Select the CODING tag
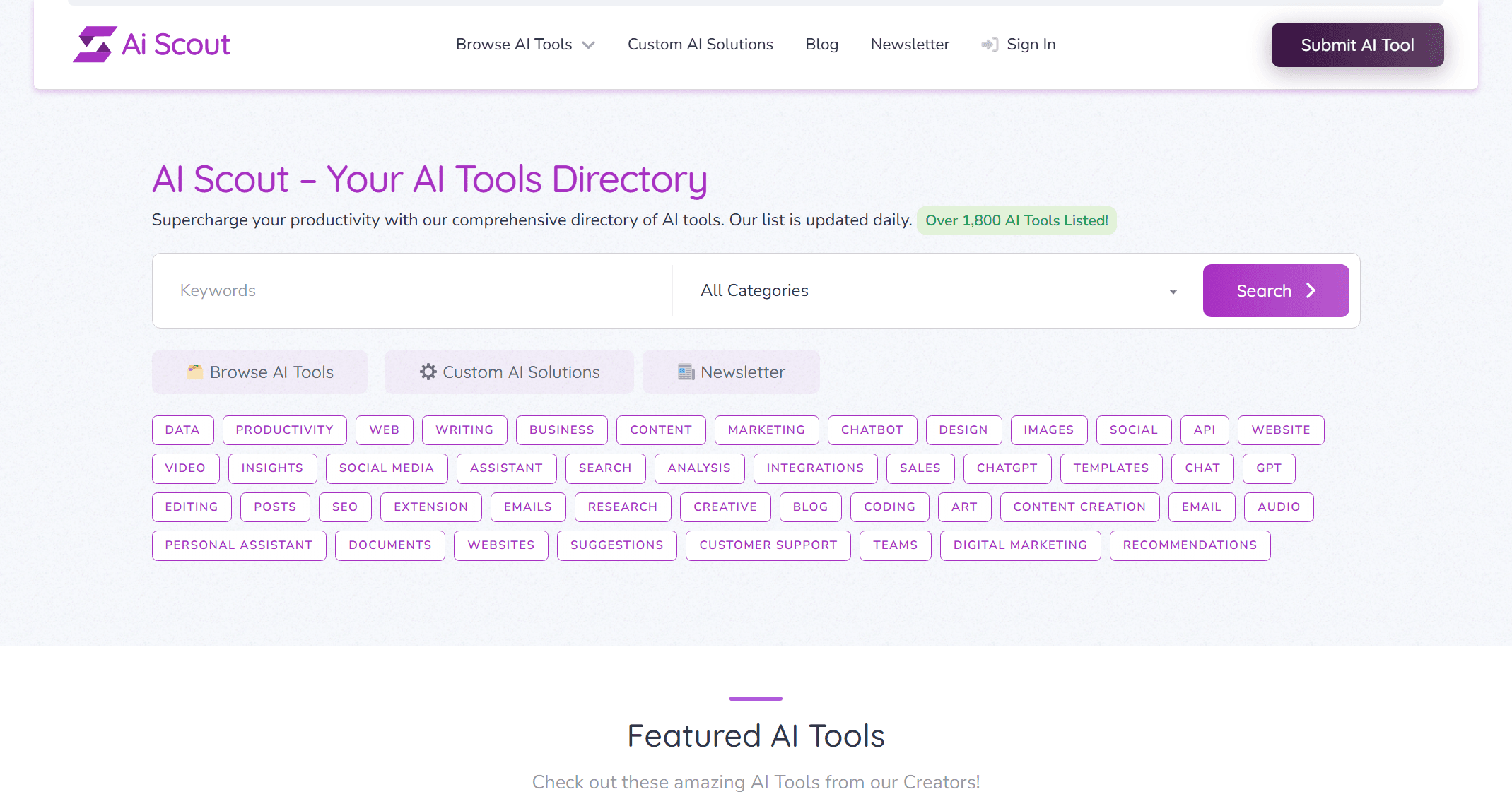 (889, 507)
